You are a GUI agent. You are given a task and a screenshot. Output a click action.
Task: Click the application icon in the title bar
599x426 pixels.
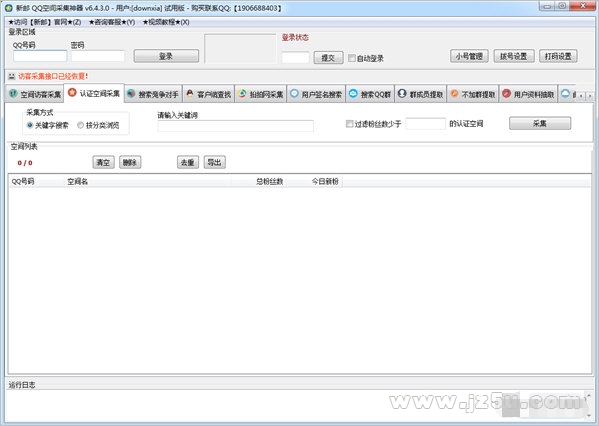[x=8, y=8]
